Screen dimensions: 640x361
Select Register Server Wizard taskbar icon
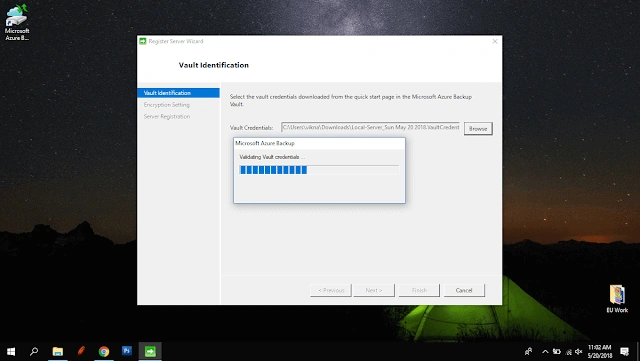click(150, 351)
